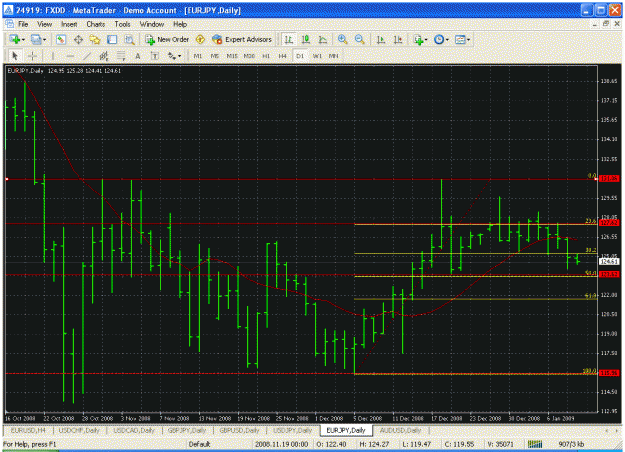Select the Fibonacci retracement tool
Image resolution: width=625 pixels, height=452 pixels.
point(121,56)
